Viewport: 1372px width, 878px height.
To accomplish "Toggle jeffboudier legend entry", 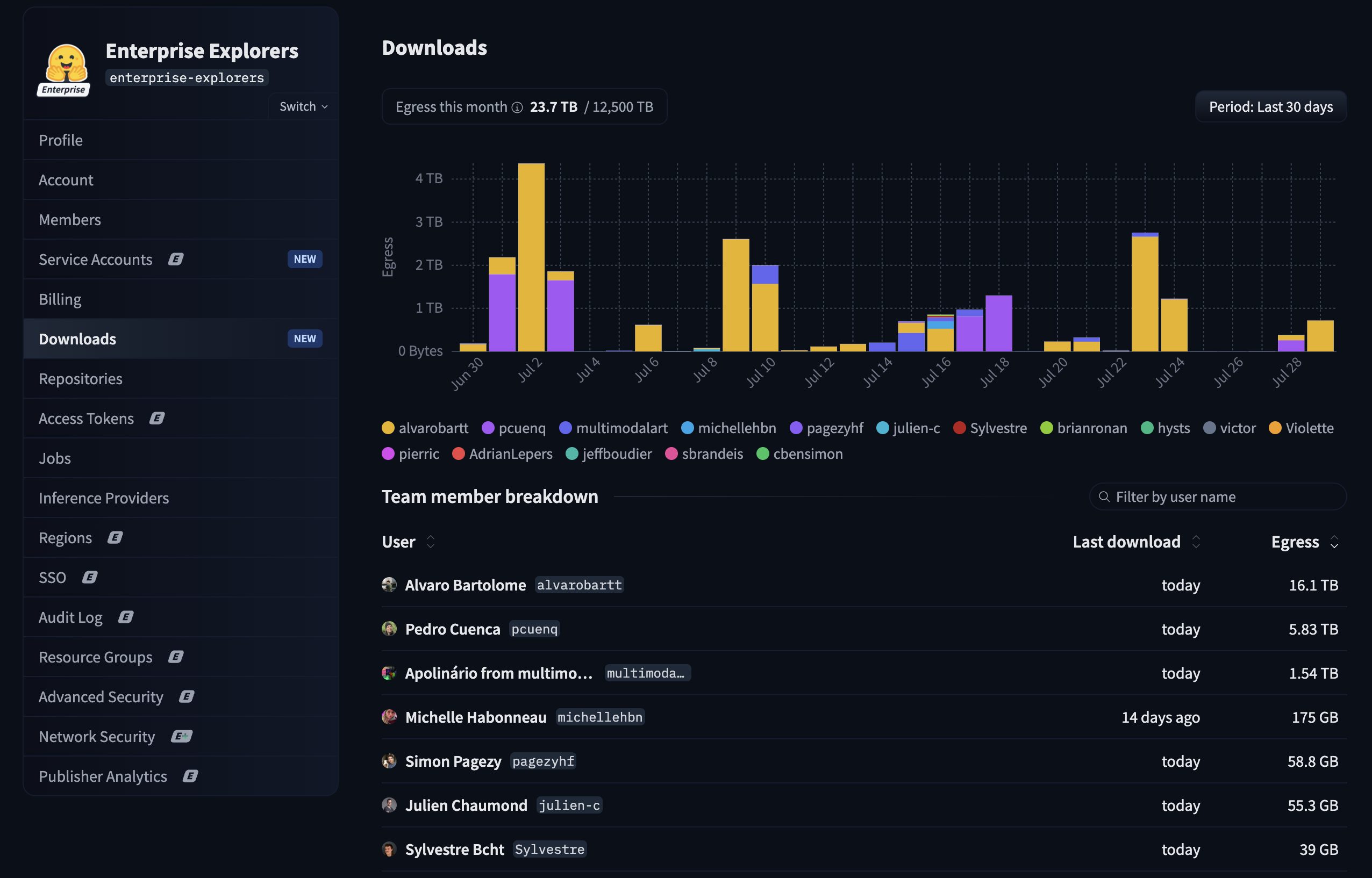I will click(x=609, y=454).
